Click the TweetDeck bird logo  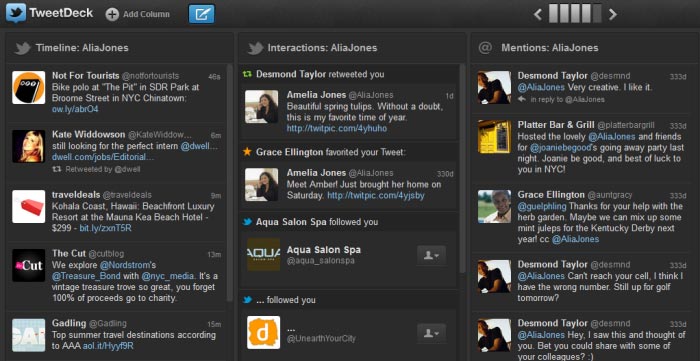pos(16,13)
